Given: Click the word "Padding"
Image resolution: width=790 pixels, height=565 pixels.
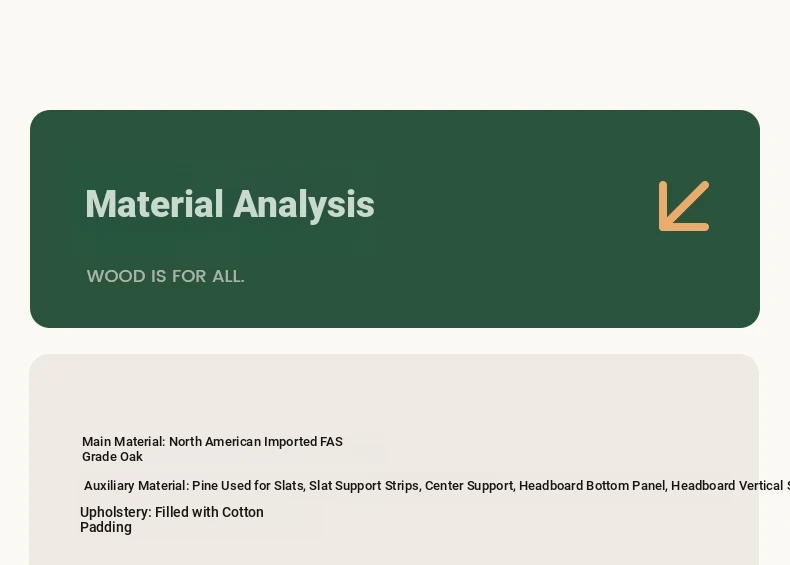Looking at the screenshot, I should tap(106, 527).
